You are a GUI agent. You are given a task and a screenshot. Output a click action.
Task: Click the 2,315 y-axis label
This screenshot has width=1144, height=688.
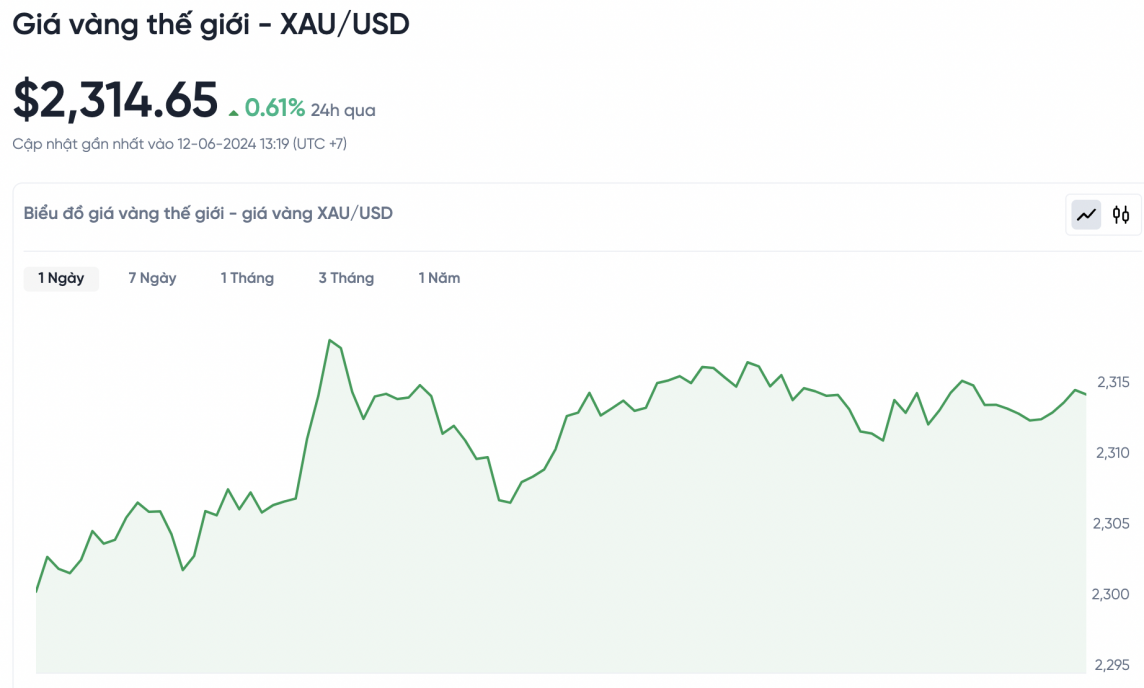[x=1113, y=382]
